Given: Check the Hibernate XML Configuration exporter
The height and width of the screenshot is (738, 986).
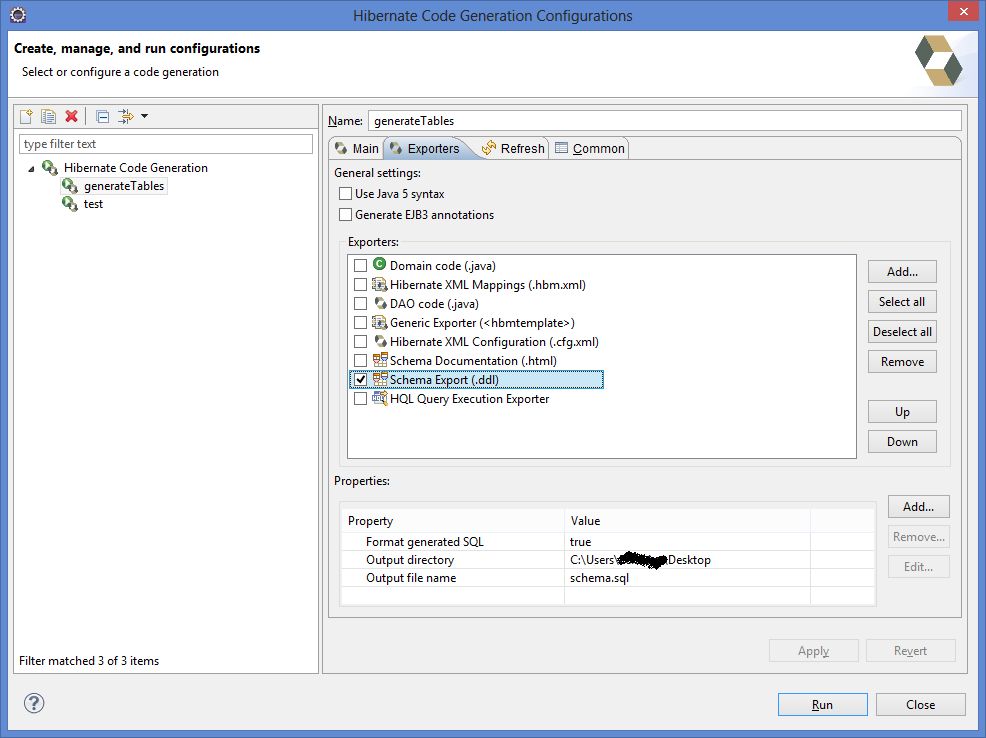Looking at the screenshot, I should [x=360, y=341].
